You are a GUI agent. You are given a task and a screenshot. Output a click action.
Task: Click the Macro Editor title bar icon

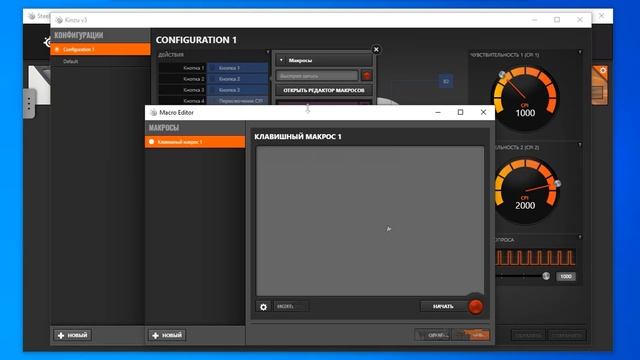[x=153, y=112]
